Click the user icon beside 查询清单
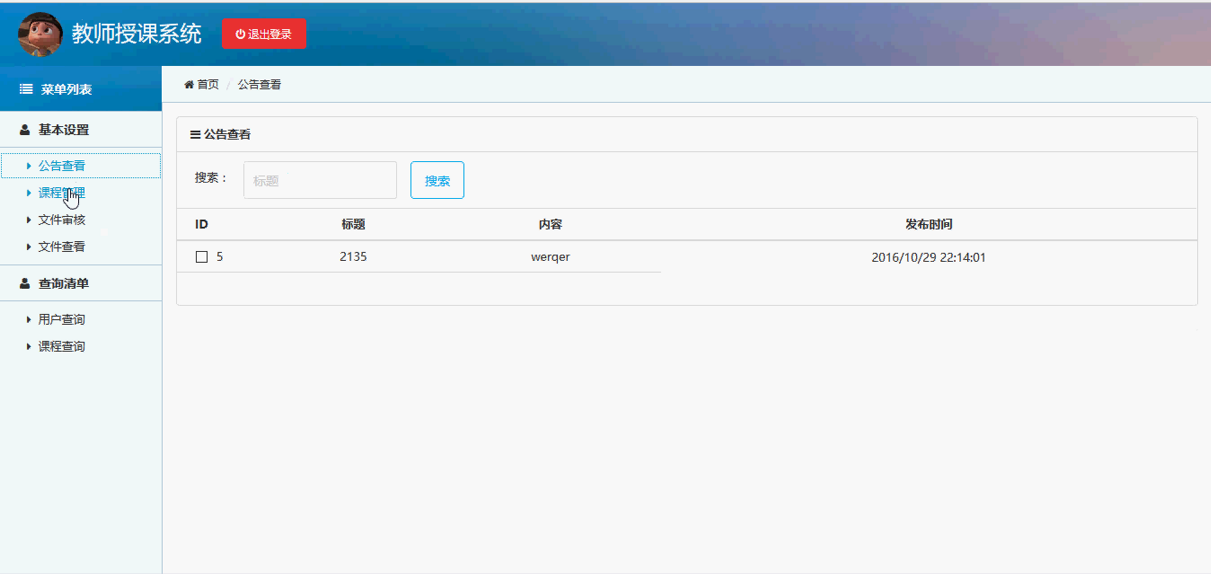Screen dimensions: 1211x574 [25, 284]
